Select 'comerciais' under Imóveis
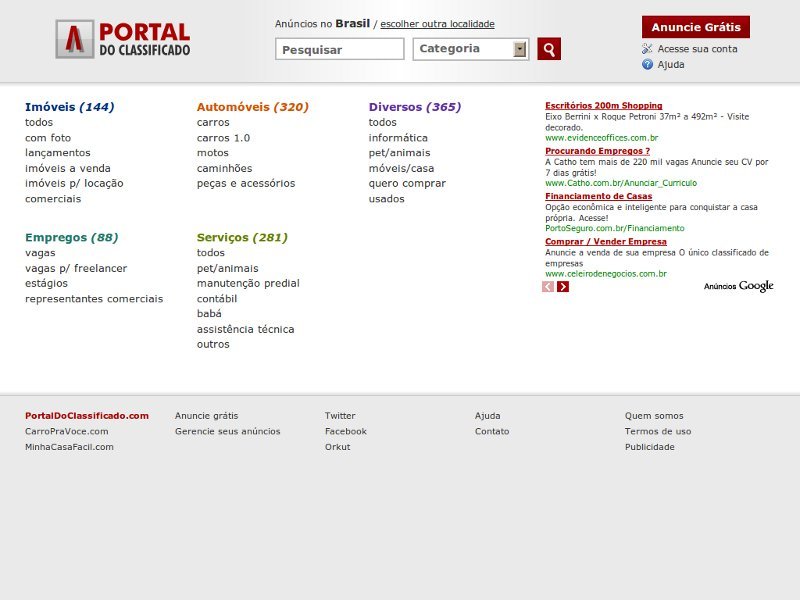 [x=53, y=199]
